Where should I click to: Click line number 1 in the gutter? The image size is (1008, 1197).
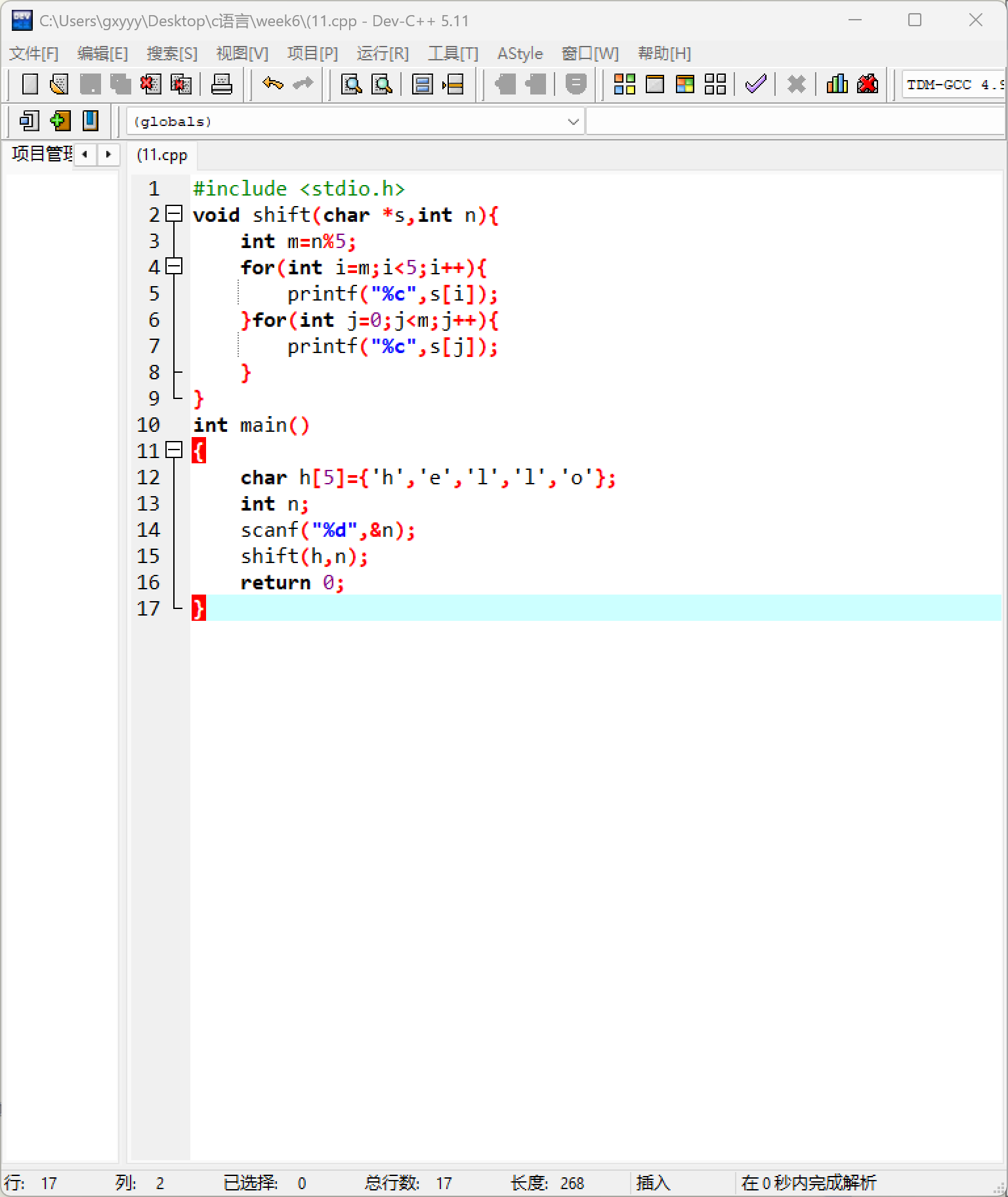154,188
